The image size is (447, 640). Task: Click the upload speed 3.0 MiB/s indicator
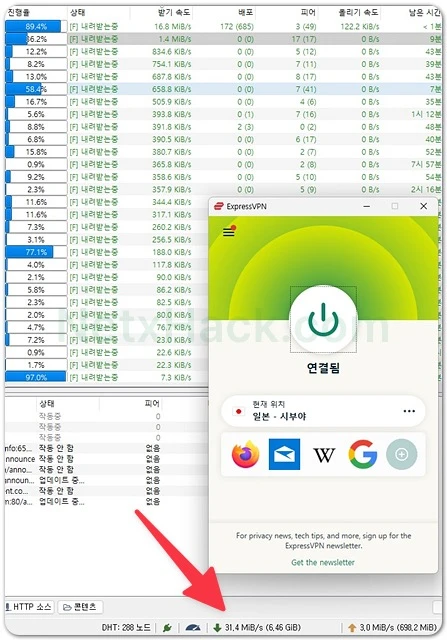point(393,627)
